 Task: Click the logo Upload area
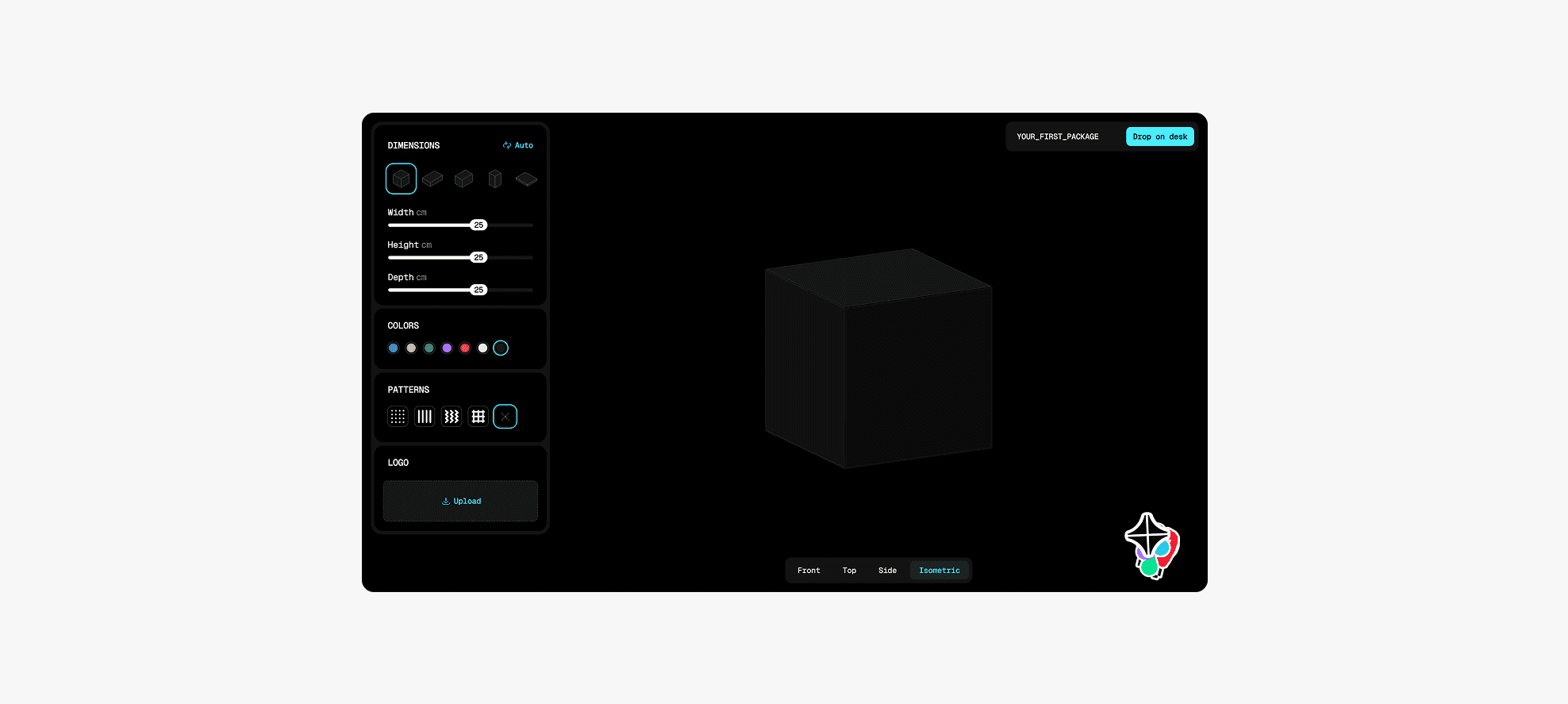point(460,501)
